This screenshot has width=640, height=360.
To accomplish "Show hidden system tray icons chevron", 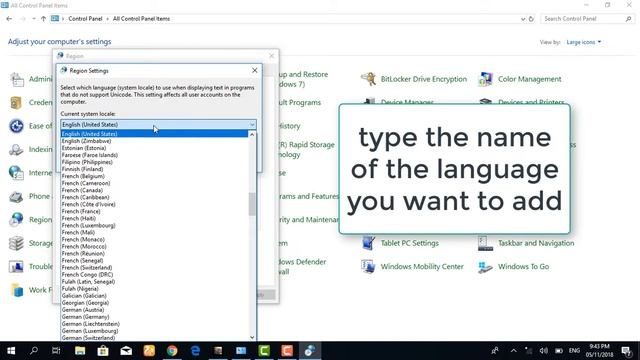I will pyautogui.click(x=513, y=351).
